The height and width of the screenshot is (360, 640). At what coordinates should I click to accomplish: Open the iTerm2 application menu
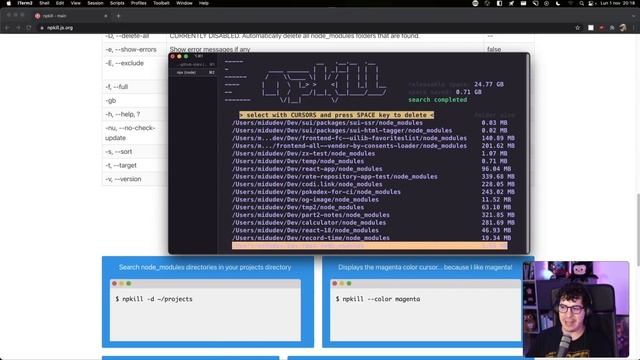(25, 3)
